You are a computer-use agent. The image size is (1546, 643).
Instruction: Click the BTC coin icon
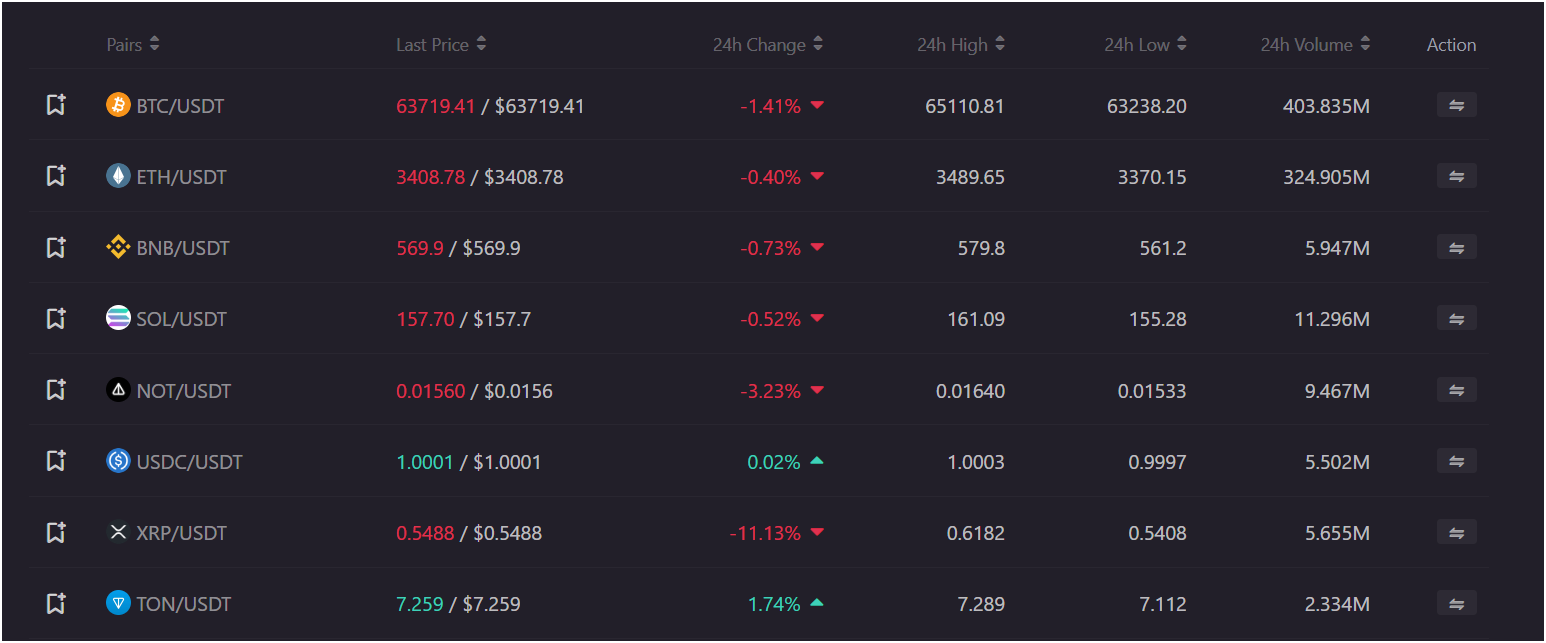117,105
